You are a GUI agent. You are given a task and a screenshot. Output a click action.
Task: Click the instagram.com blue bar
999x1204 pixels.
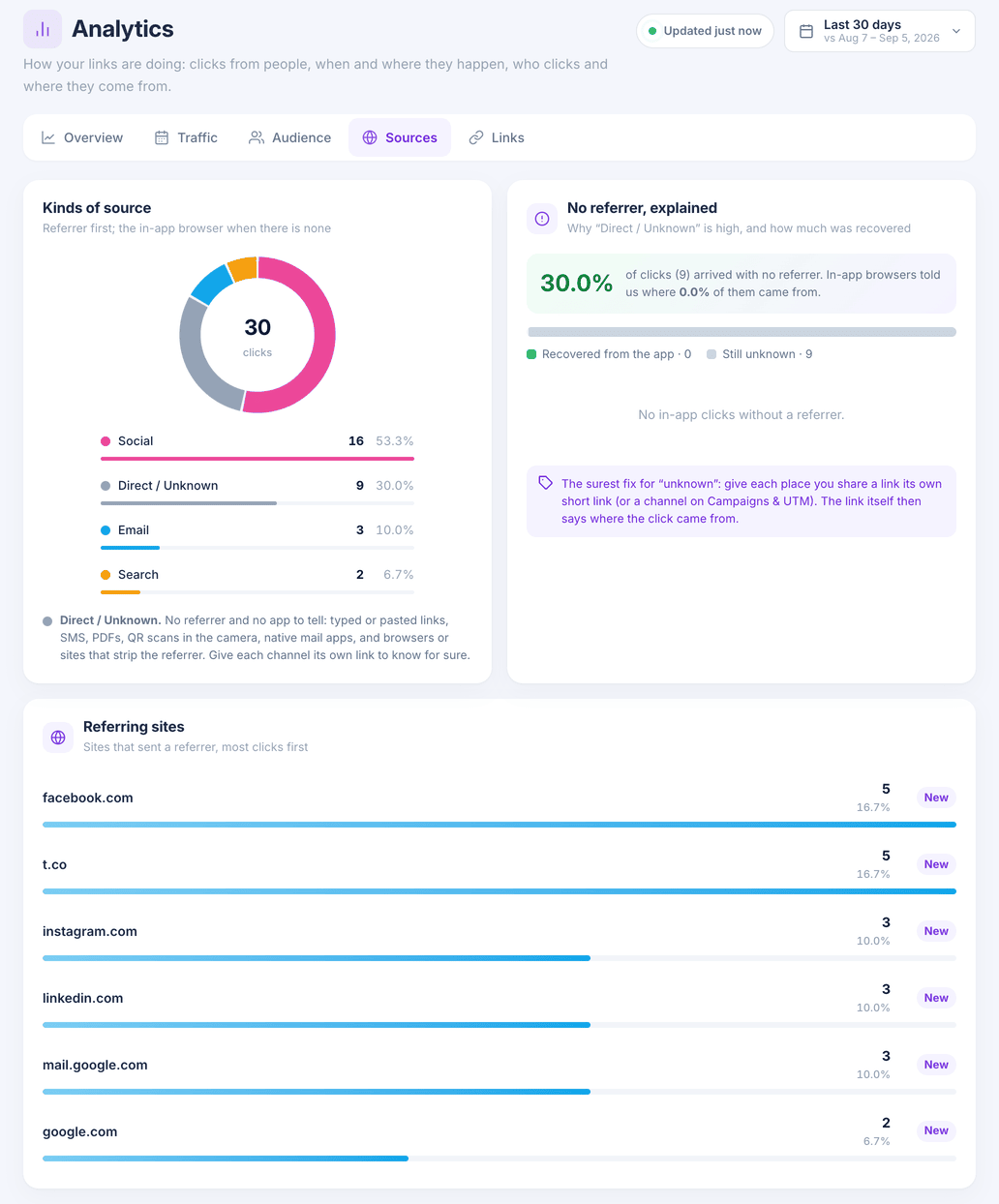coord(317,958)
